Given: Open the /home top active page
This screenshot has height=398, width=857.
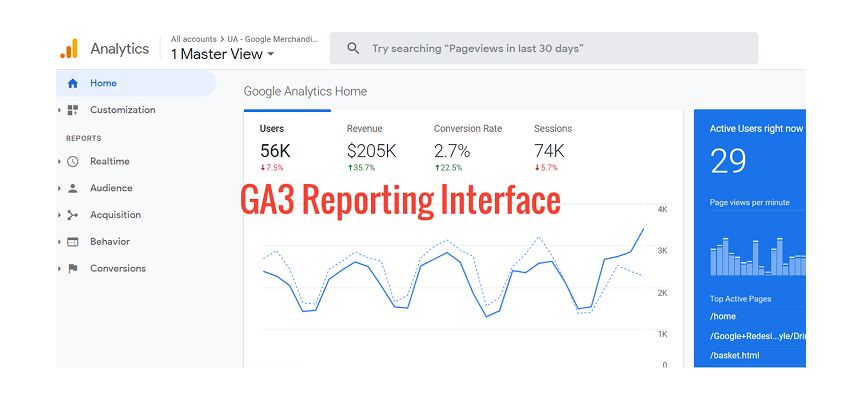Looking at the screenshot, I should 723,317.
